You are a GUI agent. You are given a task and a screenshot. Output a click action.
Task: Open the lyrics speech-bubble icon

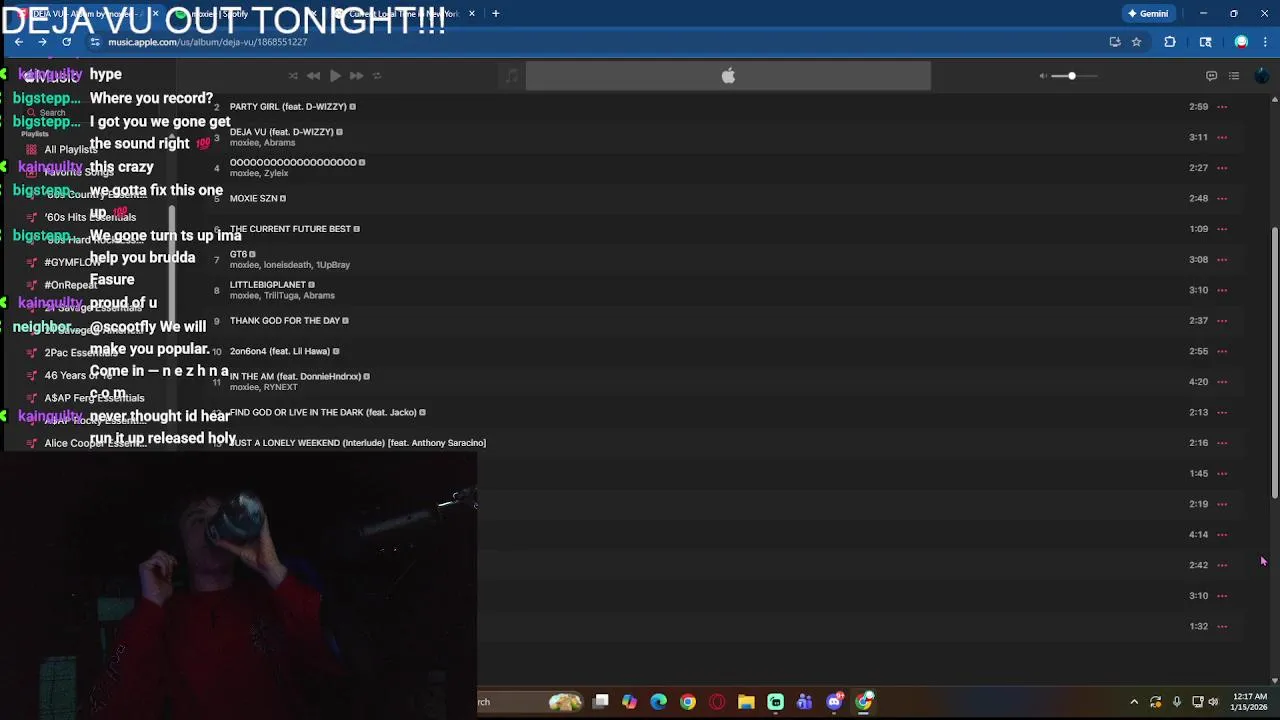point(1211,76)
